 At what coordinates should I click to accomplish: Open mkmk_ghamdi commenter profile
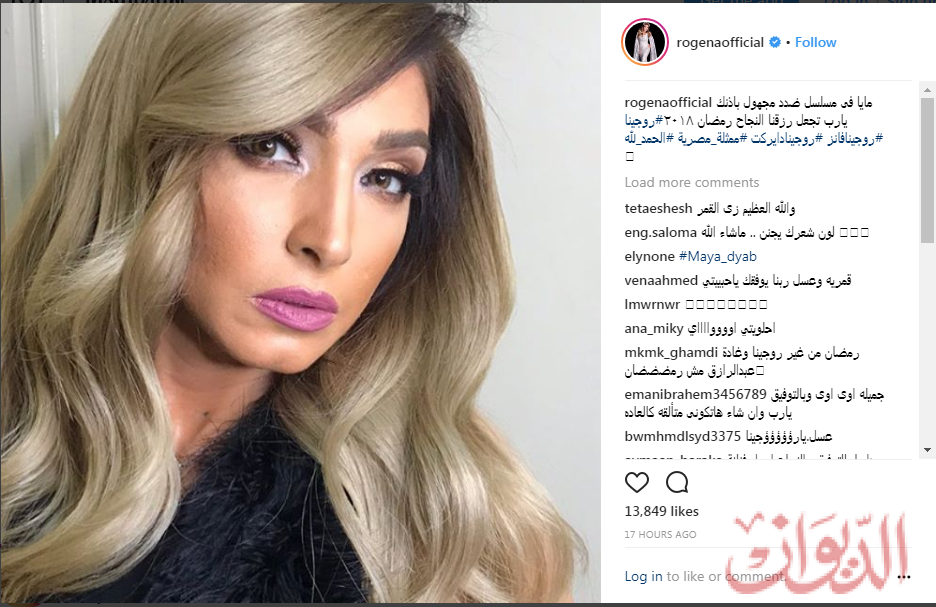point(670,353)
